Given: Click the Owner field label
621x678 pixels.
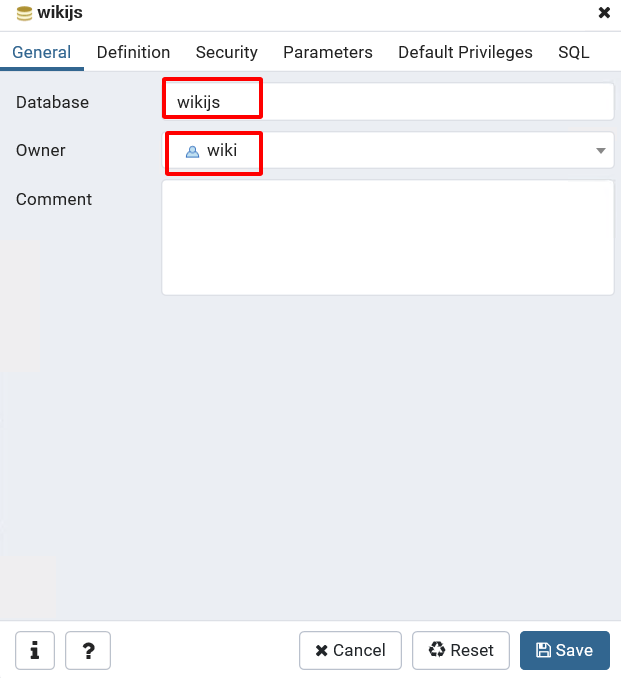Looking at the screenshot, I should point(41,150).
